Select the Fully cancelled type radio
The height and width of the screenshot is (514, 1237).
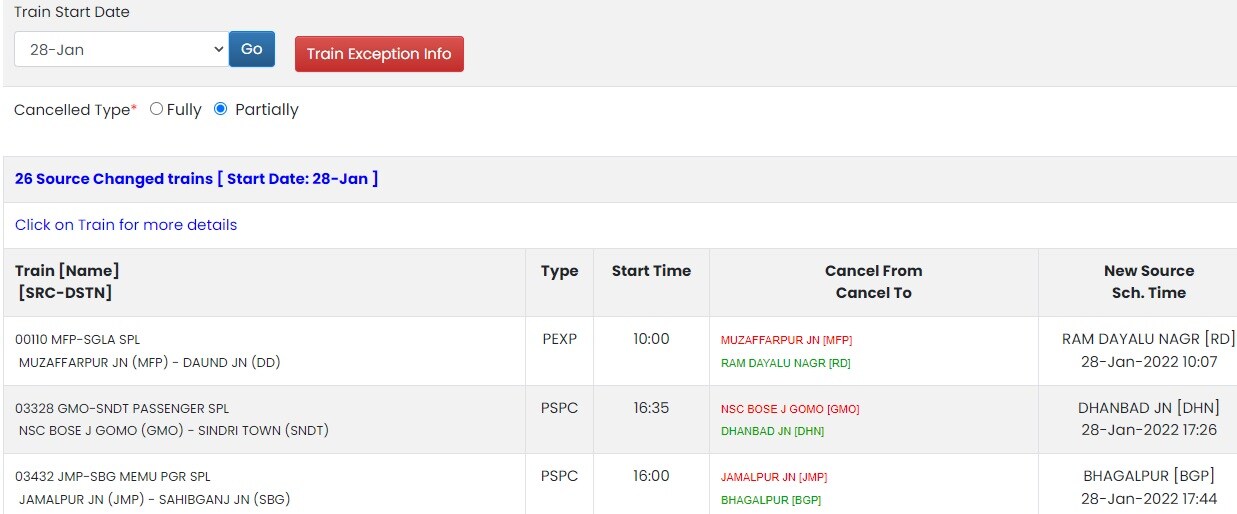pos(156,109)
